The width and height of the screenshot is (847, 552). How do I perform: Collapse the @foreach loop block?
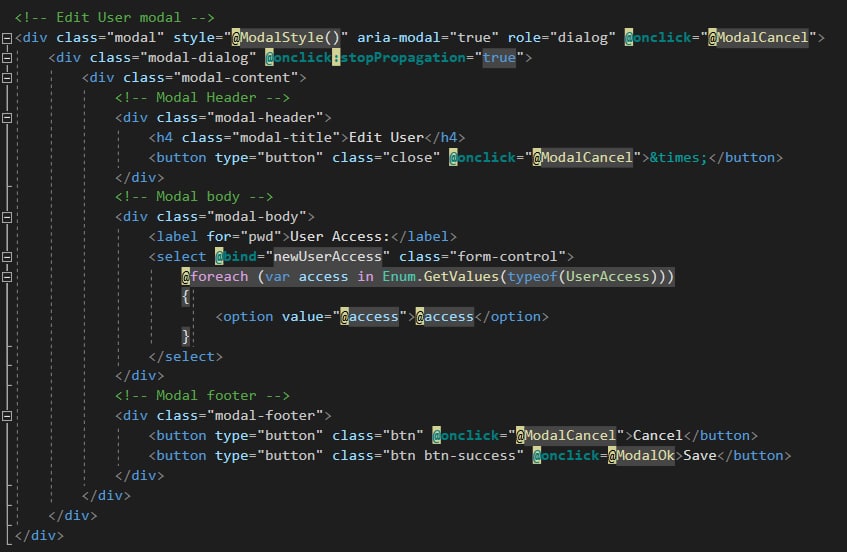7,277
